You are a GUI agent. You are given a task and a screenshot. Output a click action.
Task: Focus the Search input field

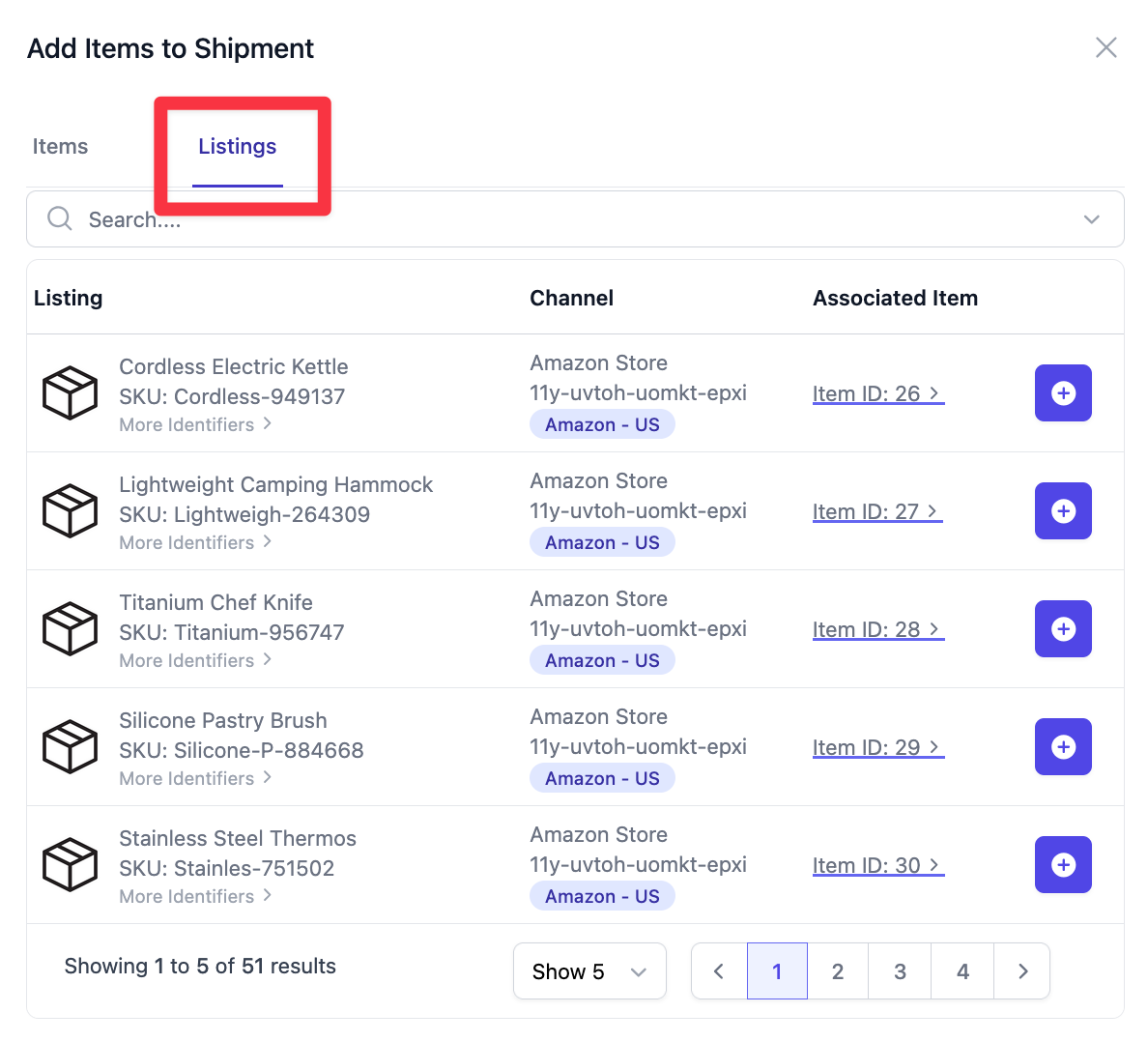[x=575, y=219]
